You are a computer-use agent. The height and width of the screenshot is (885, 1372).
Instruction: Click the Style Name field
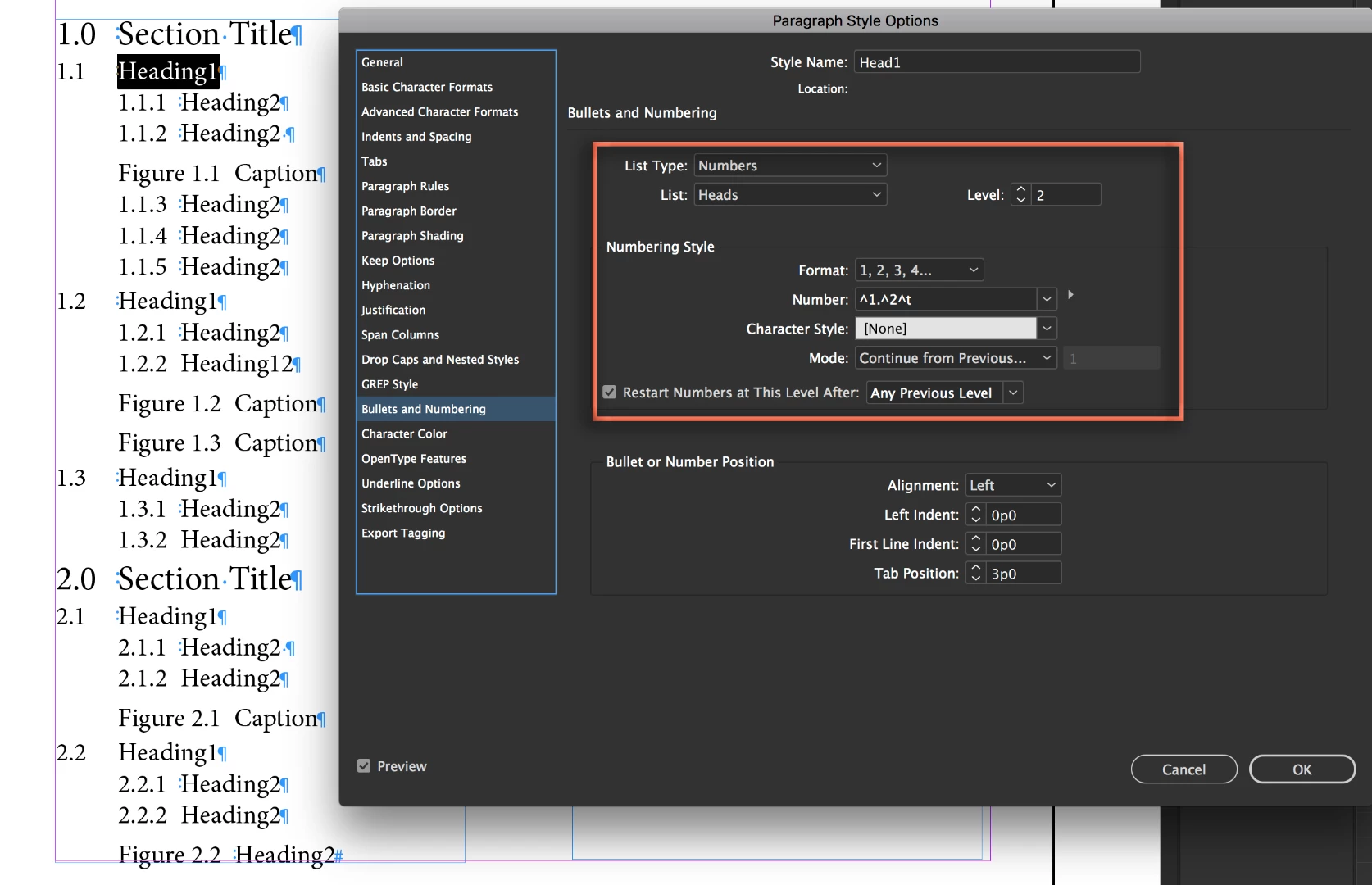coord(997,62)
